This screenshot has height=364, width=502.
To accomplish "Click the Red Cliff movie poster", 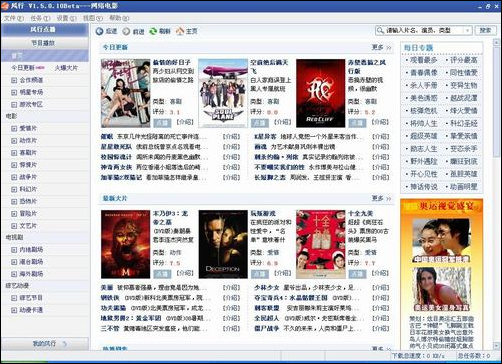I will click(321, 93).
